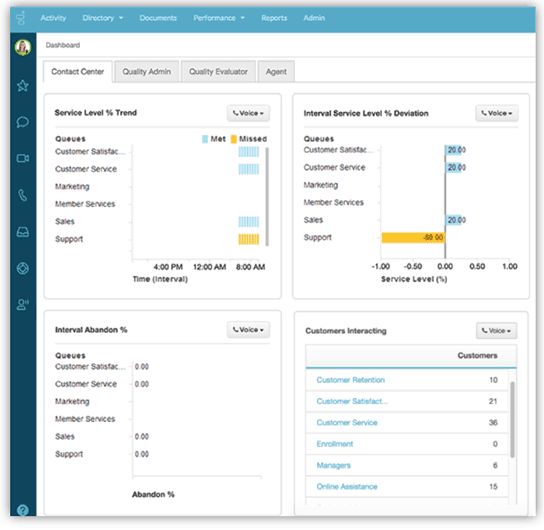This screenshot has height=530, width=544.
Task: Open the Activity menu item
Action: 53,18
